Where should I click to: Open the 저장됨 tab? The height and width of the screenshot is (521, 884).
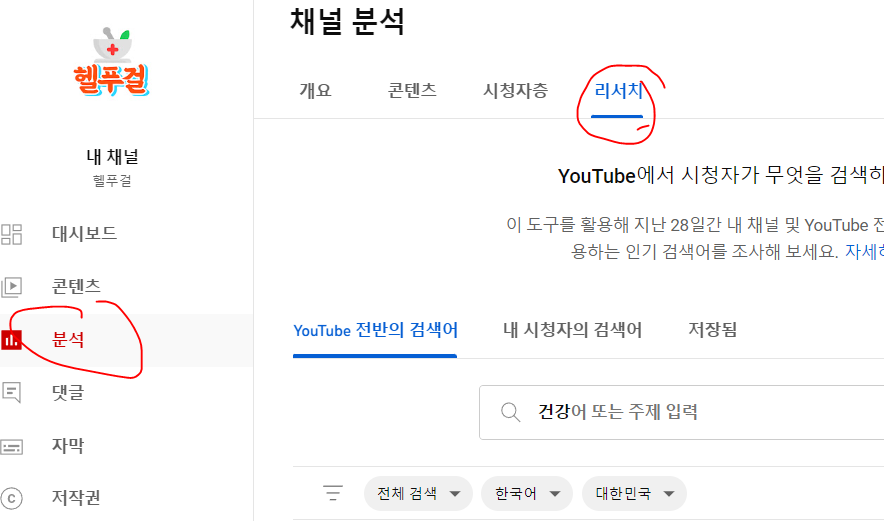pos(713,330)
